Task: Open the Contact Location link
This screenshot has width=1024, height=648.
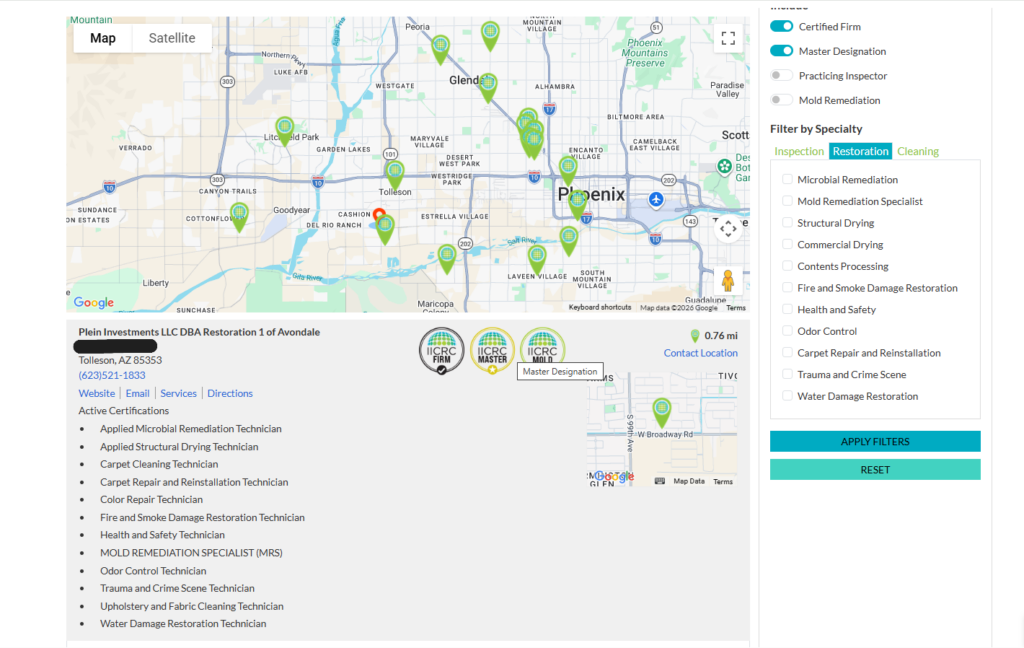Action: (701, 353)
